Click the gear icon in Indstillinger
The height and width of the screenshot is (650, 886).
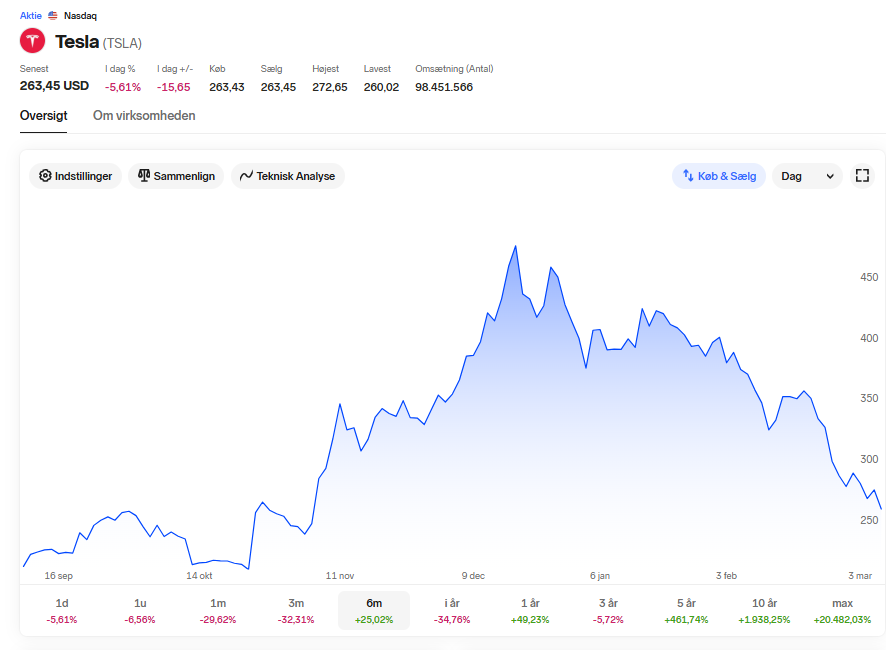(x=45, y=176)
